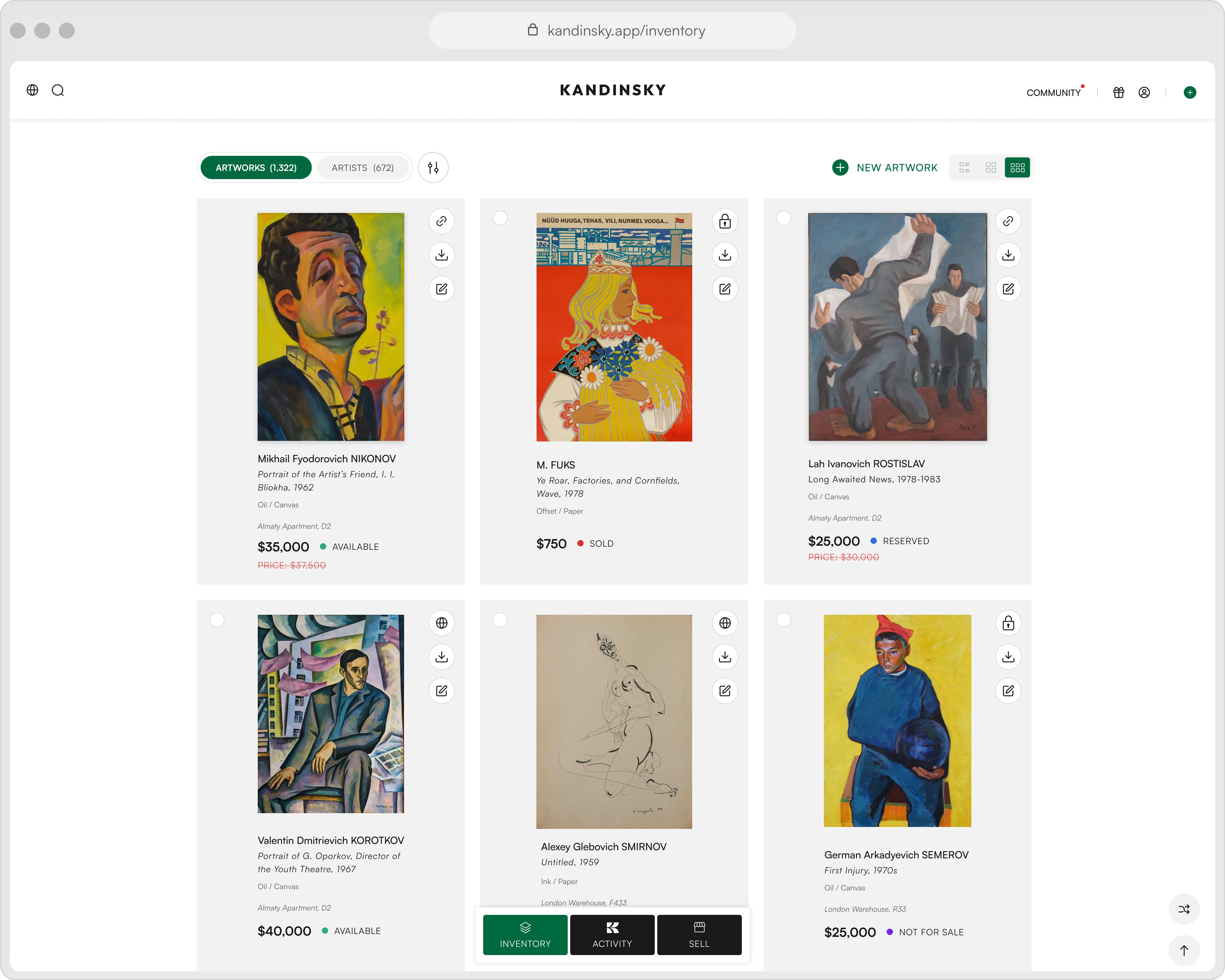
Task: Edit the M. Fuks artwork entry
Action: click(x=725, y=289)
